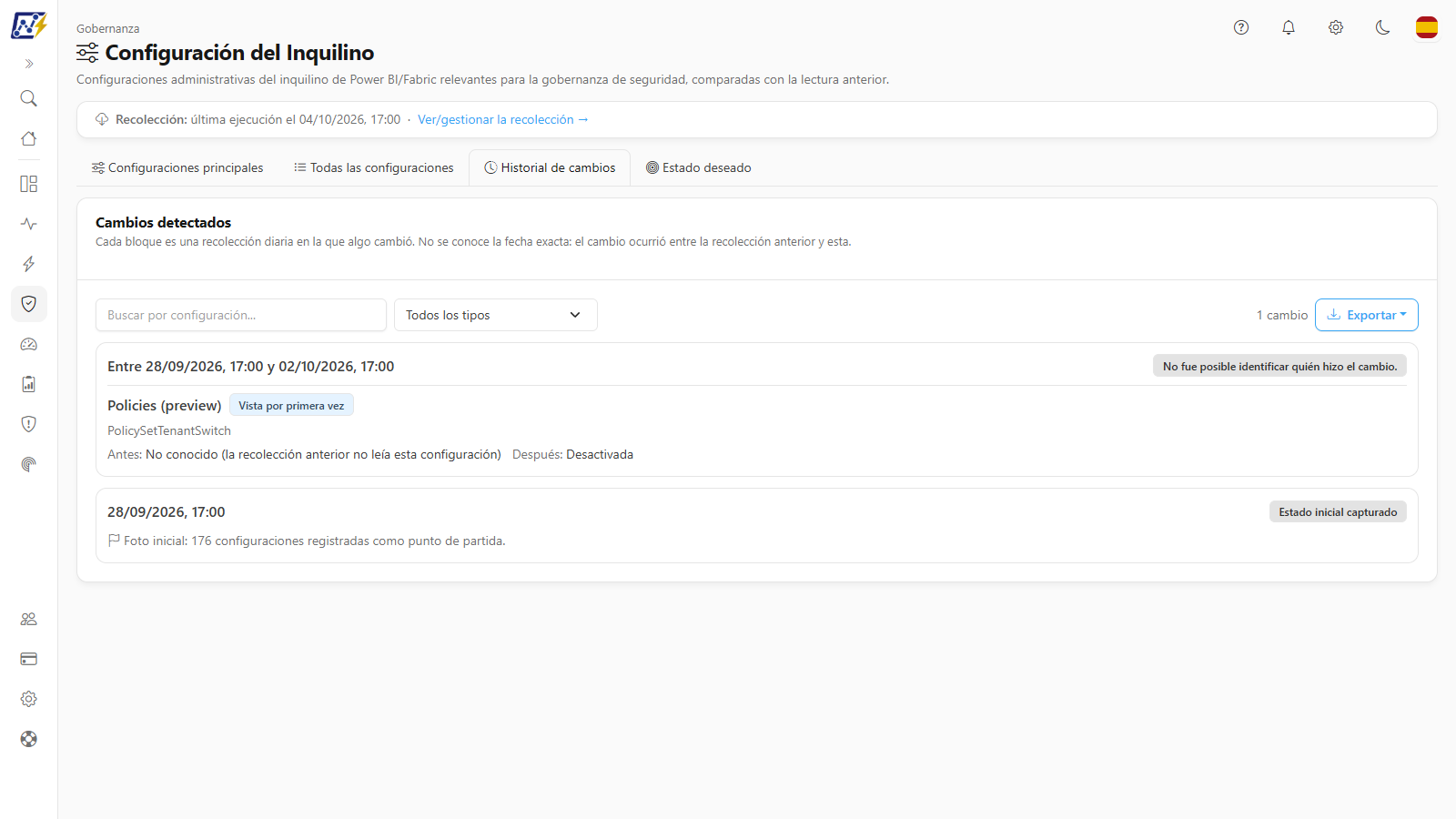This screenshot has height=819, width=1456.
Task: Click the Gobernanza breadcrumb label
Action: coord(108,28)
